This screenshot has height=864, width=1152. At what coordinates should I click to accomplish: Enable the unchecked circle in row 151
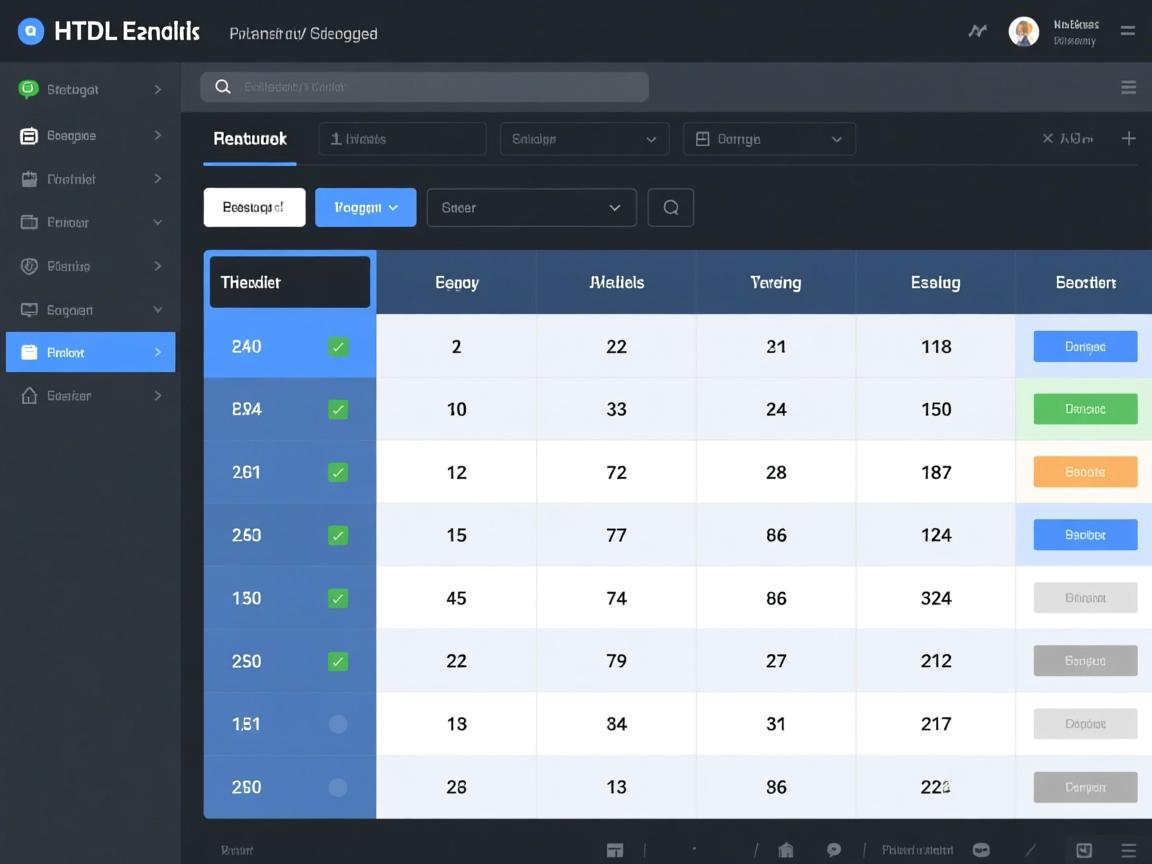[338, 724]
